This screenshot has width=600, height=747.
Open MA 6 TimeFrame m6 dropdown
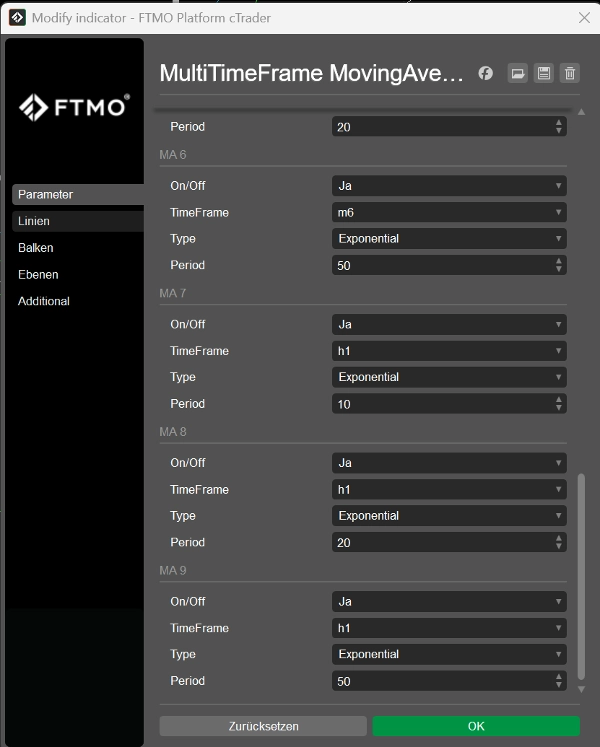(x=449, y=212)
